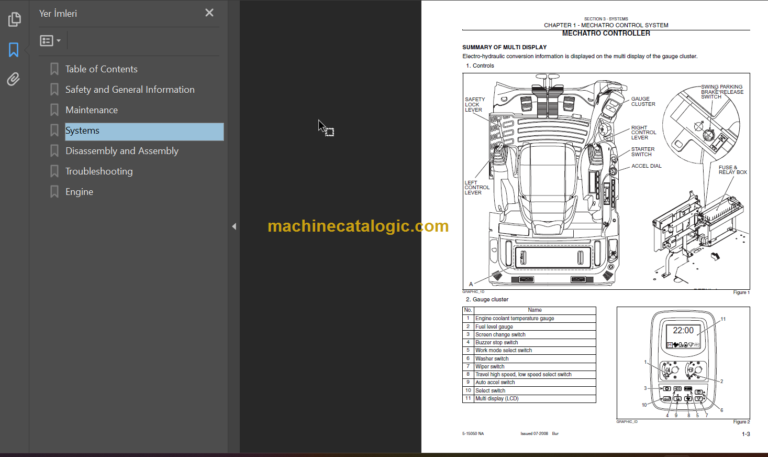Open the Safety and General Information bookmark
The width and height of the screenshot is (768, 457).
tap(130, 90)
